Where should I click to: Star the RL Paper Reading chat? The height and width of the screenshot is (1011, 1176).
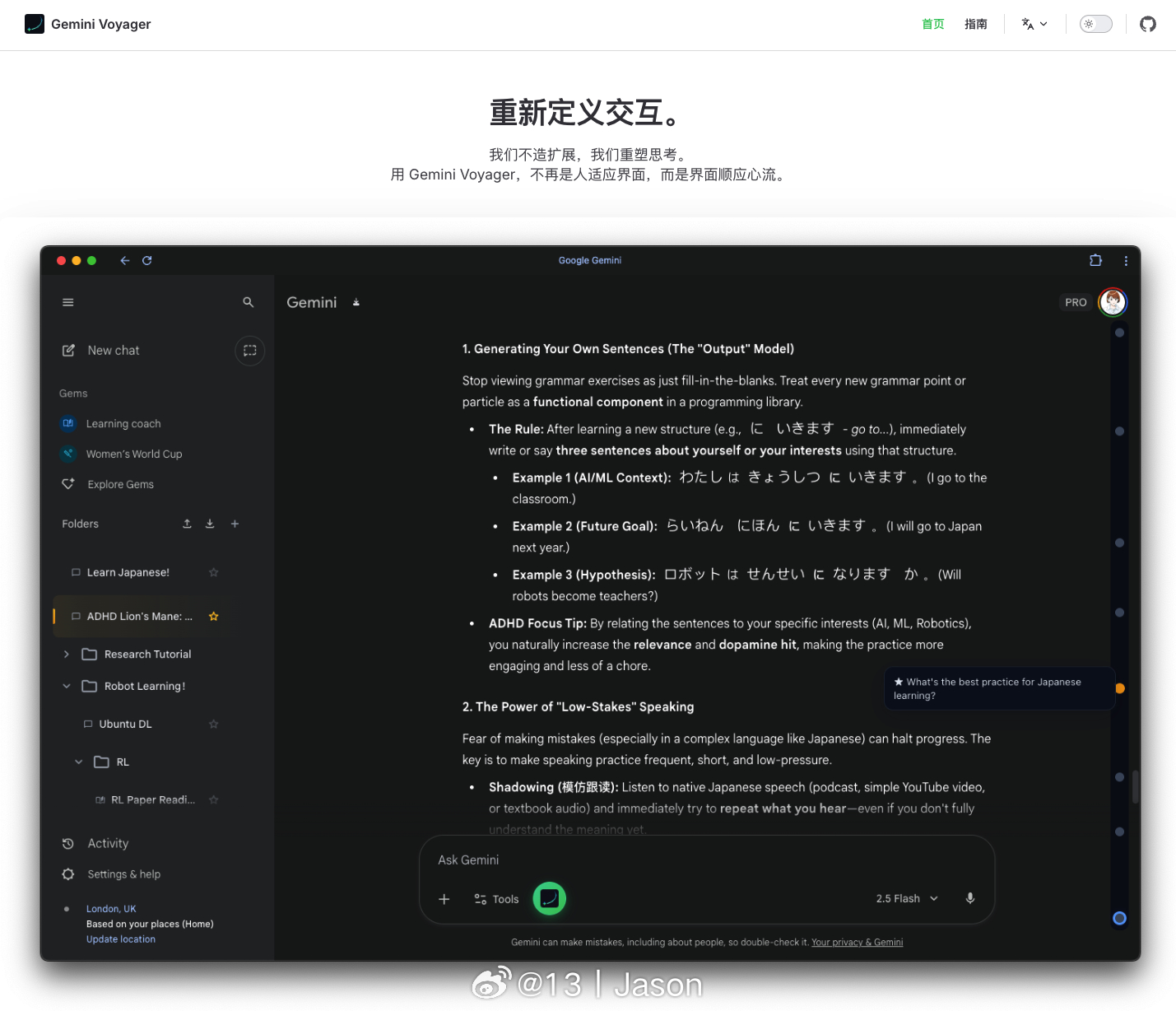pyautogui.click(x=214, y=799)
